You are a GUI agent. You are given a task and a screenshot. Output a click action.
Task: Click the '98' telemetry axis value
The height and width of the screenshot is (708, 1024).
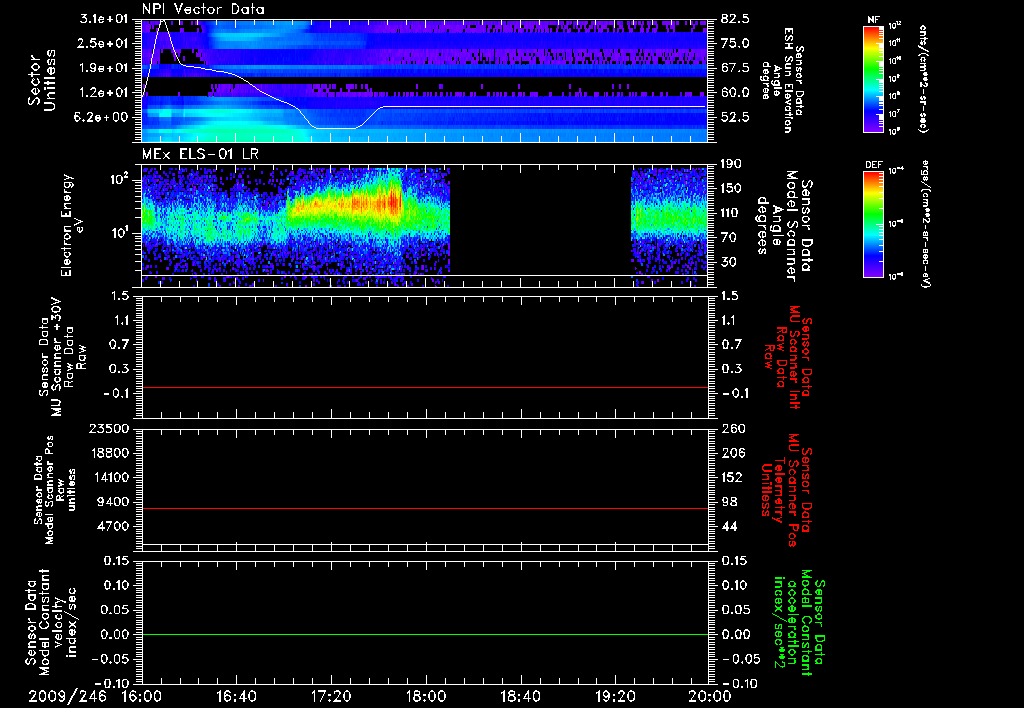click(x=728, y=502)
